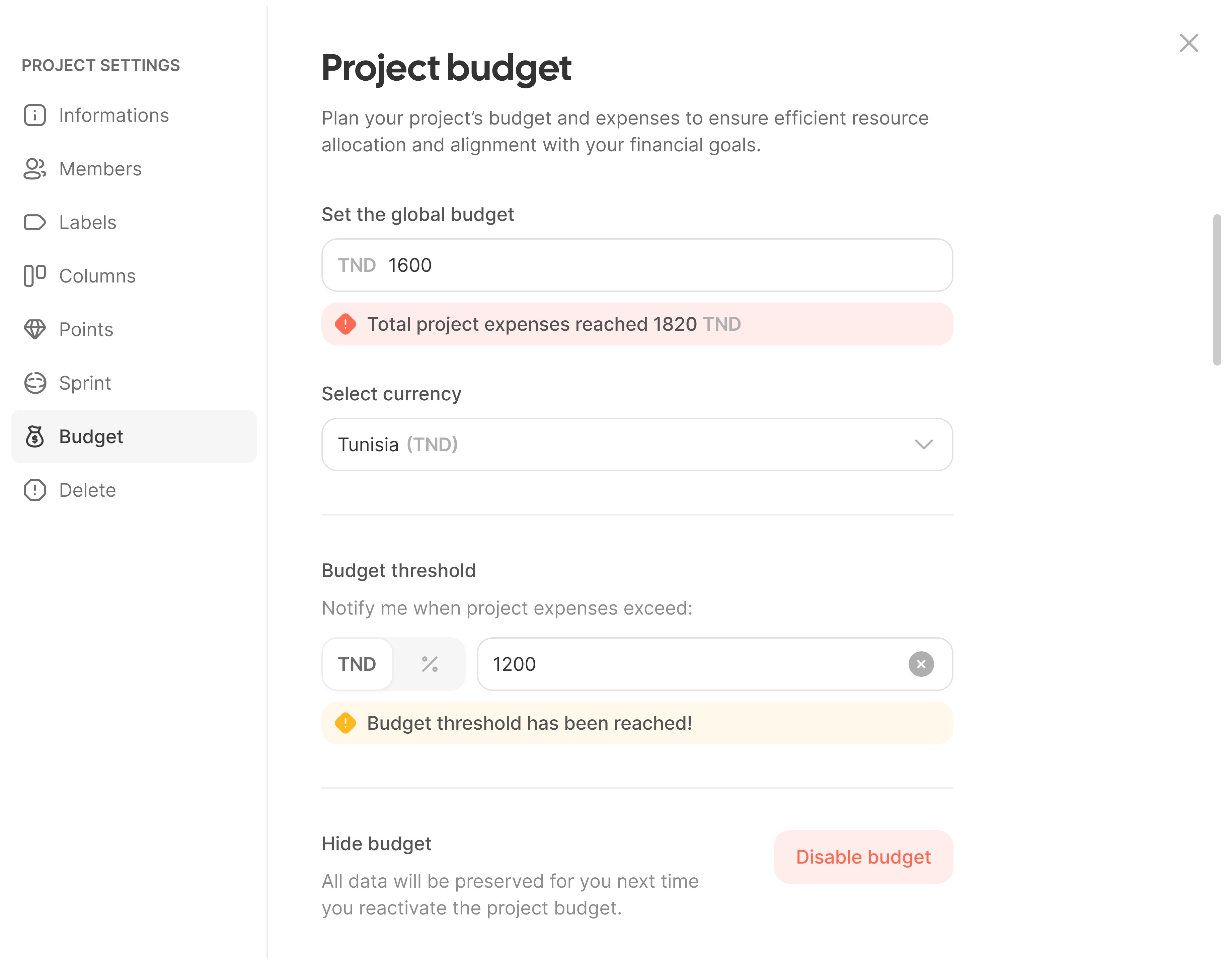Click the vertical scrollbar thumb
Image resolution: width=1232 pixels, height=964 pixels.
click(1217, 290)
